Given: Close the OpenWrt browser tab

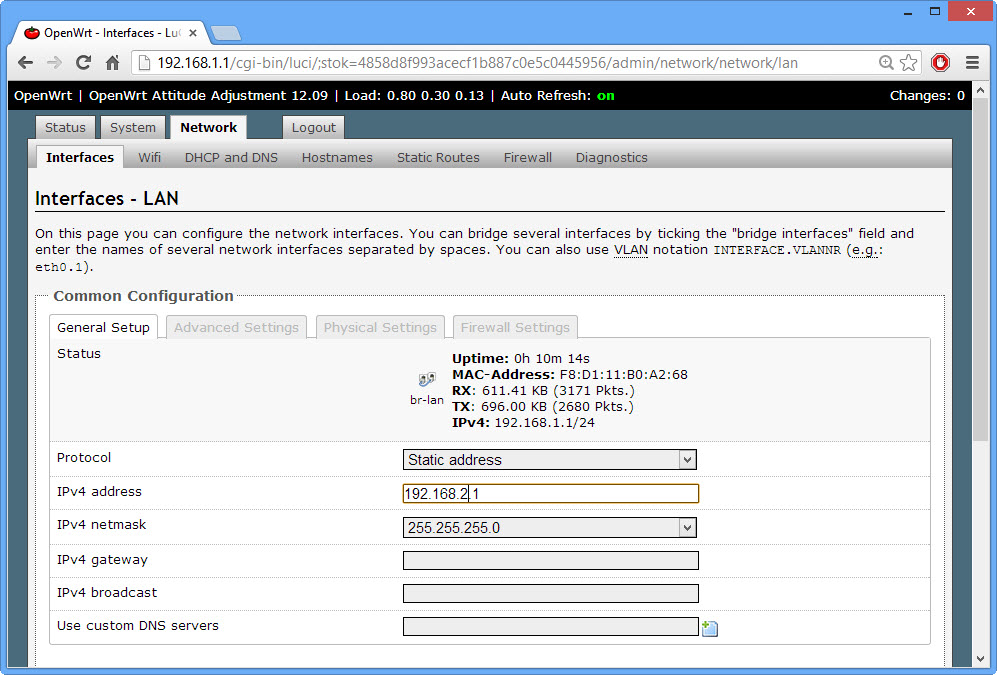Looking at the screenshot, I should [193, 33].
